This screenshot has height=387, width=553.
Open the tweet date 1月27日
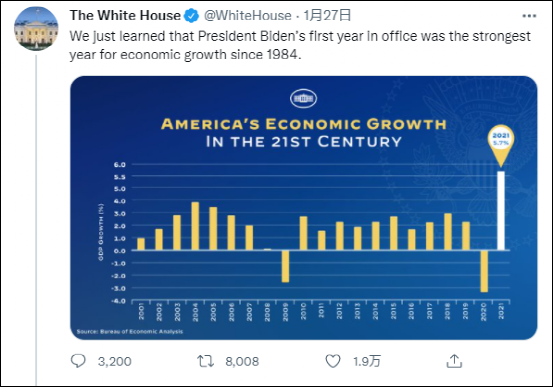327,16
